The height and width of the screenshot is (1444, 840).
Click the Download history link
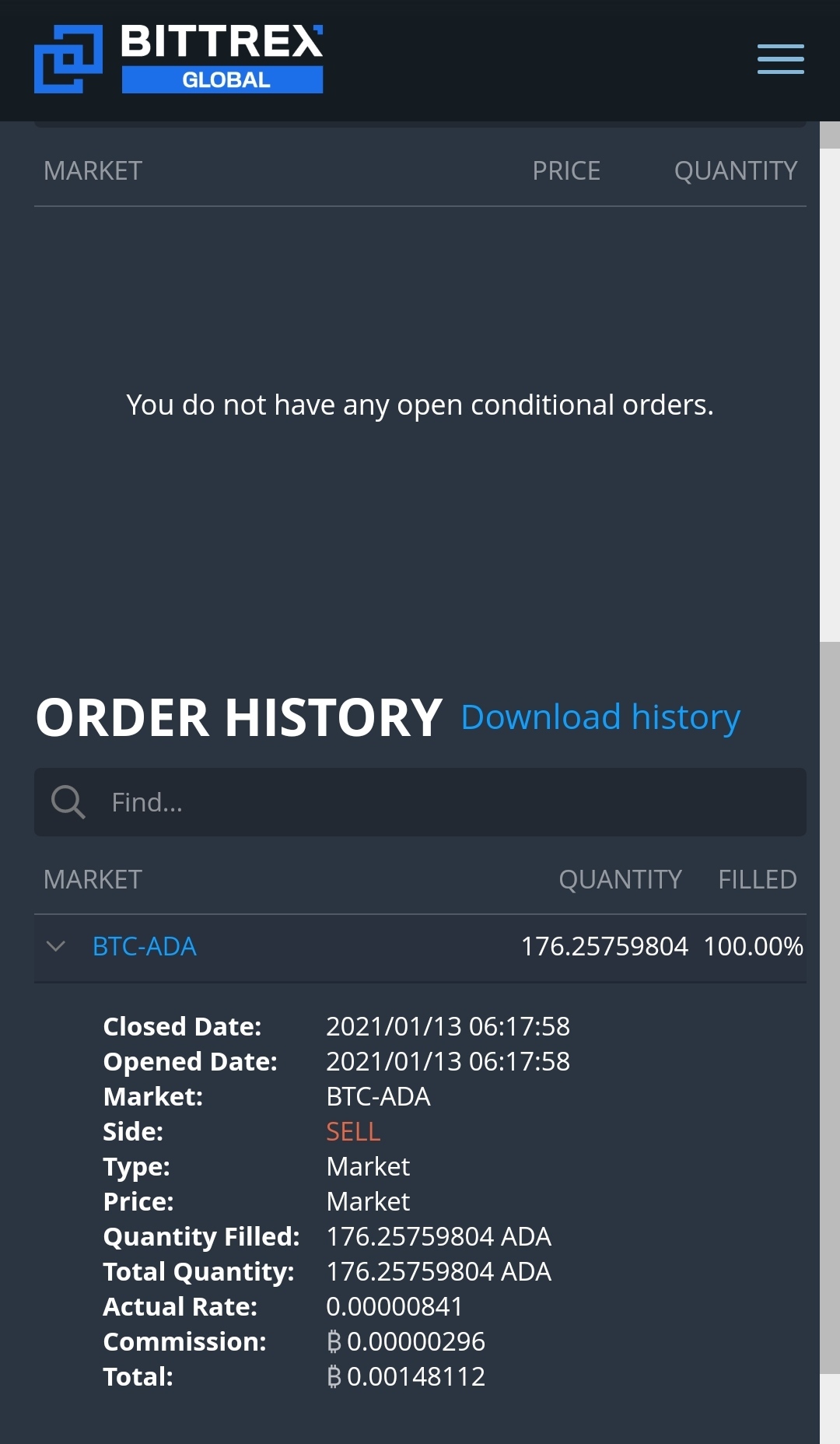tap(600, 717)
